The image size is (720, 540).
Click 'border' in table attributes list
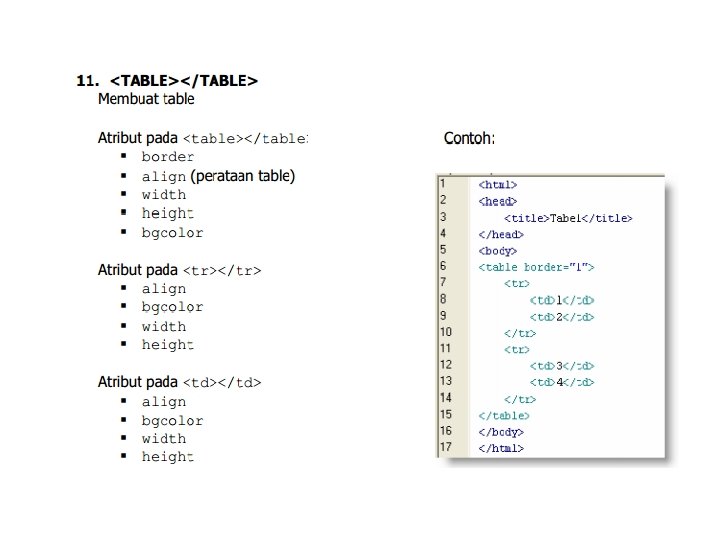pos(168,157)
